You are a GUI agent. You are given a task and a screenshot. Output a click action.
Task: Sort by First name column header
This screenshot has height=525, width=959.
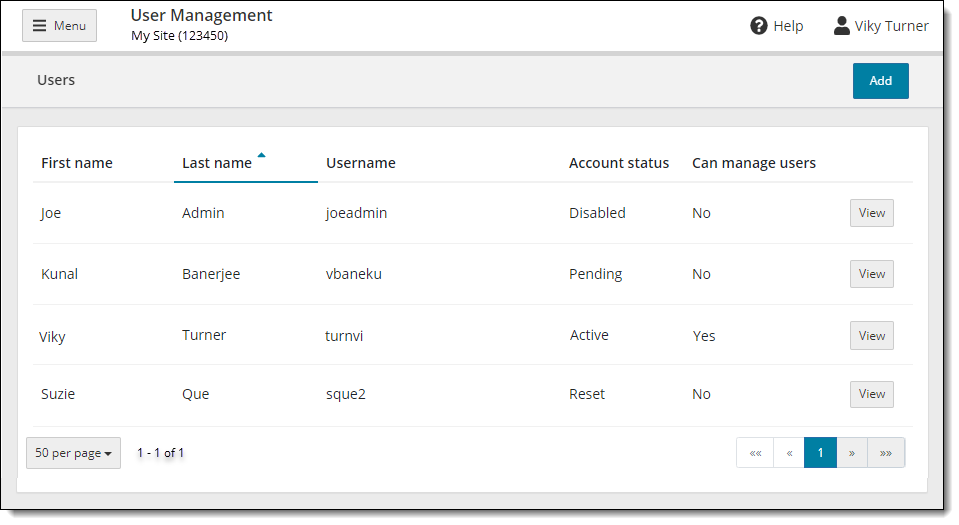click(x=77, y=163)
